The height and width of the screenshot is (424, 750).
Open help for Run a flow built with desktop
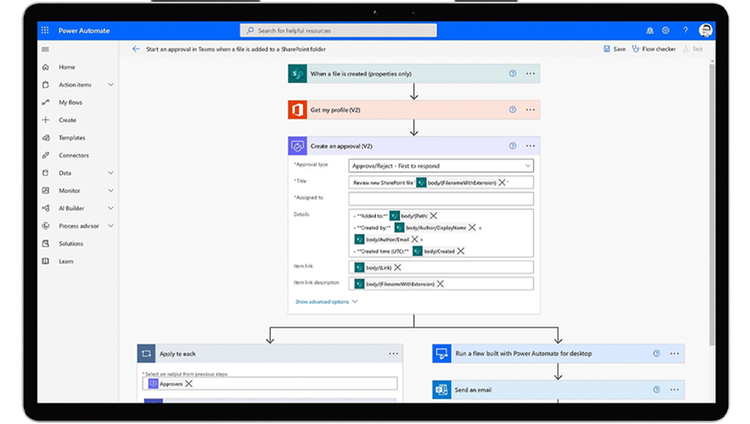pyautogui.click(x=656, y=354)
